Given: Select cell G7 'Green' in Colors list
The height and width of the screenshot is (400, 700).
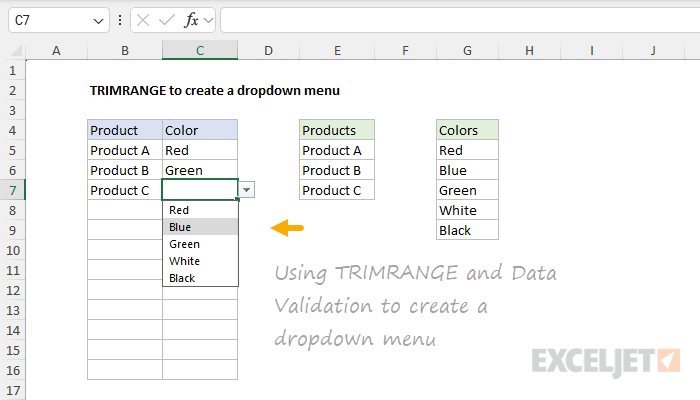Looking at the screenshot, I should [x=467, y=191].
